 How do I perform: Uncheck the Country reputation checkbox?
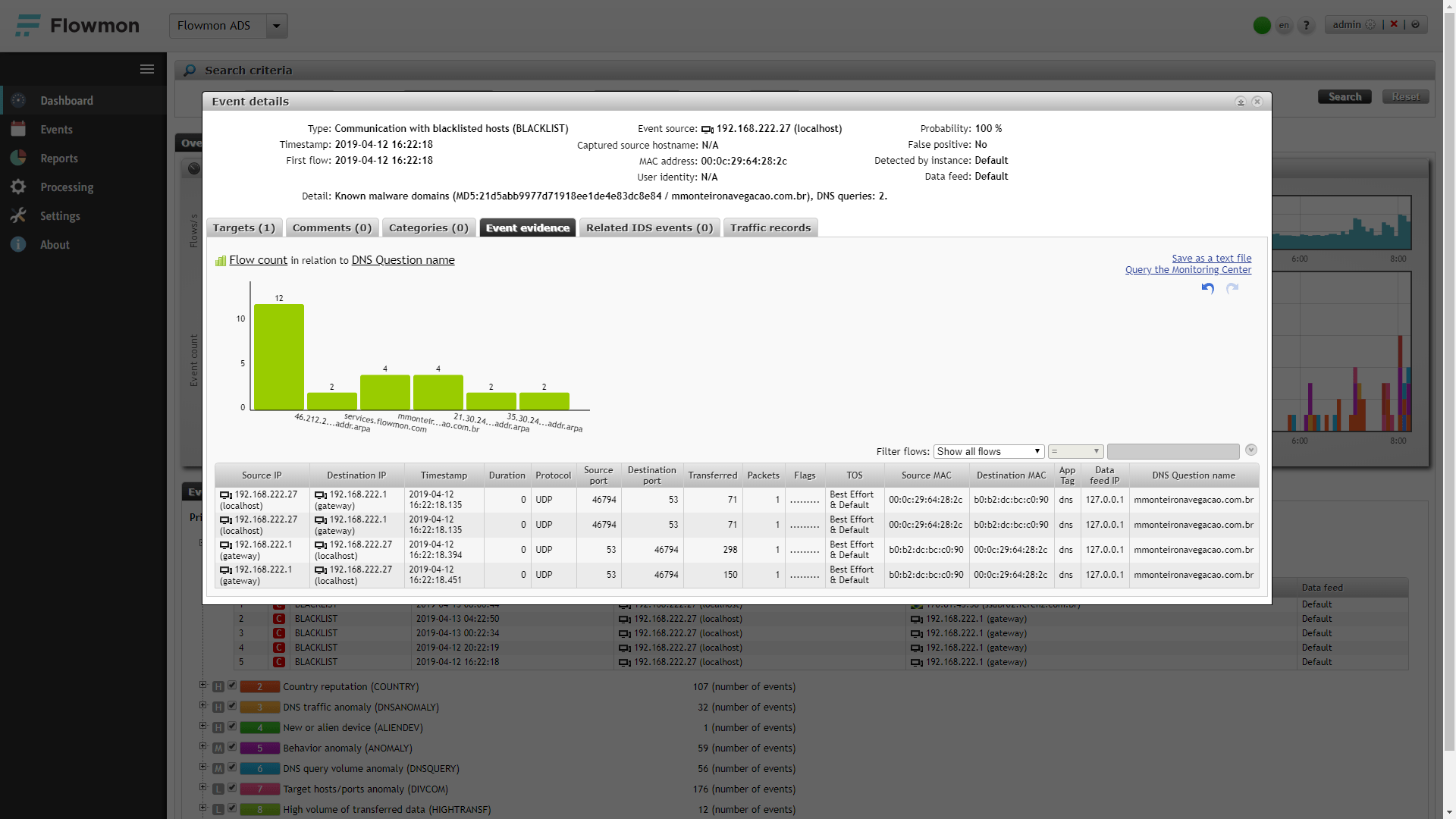(x=233, y=686)
